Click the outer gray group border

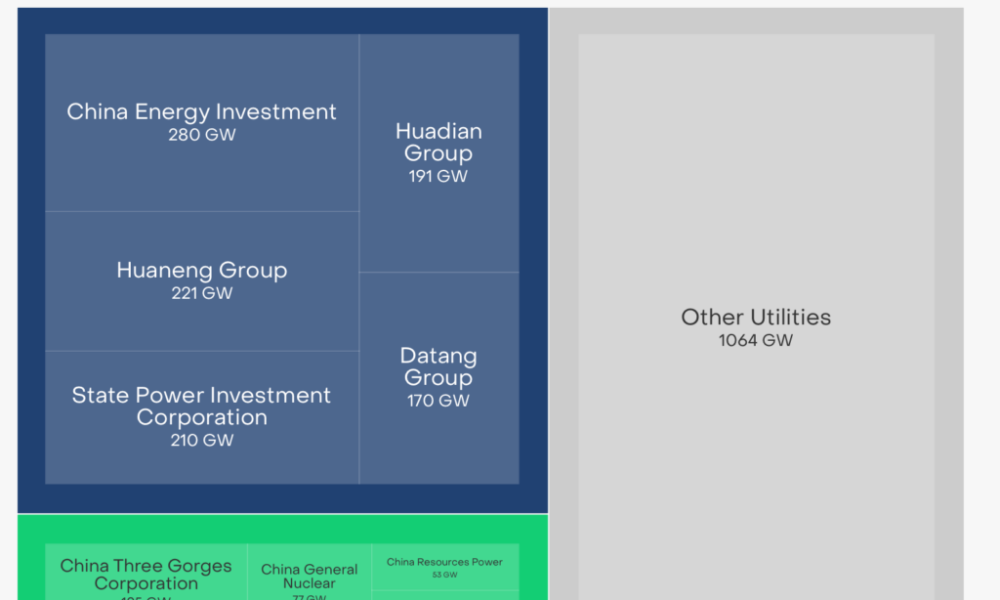[x=949, y=300]
